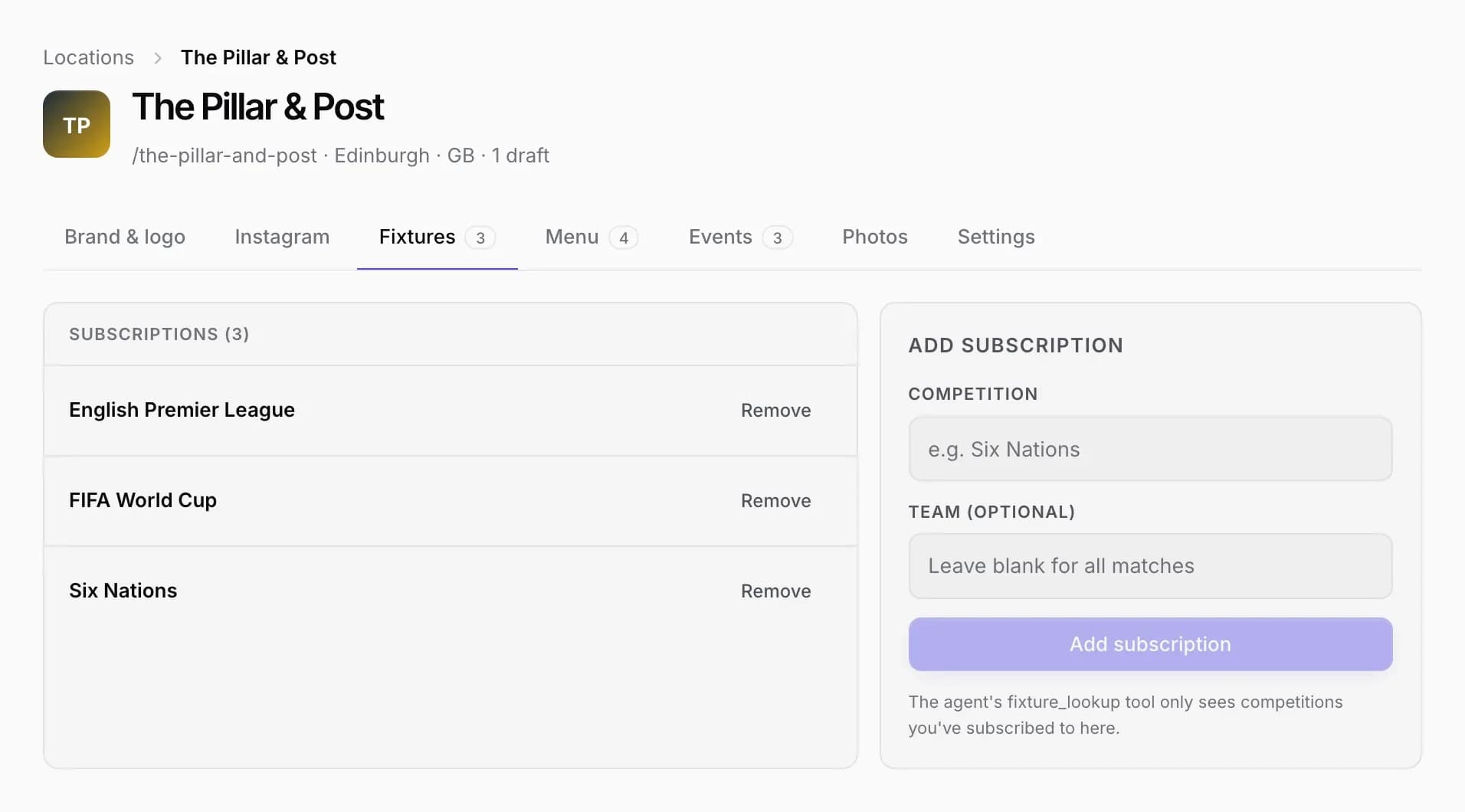Click the Add Subscription heading
Screen dimensions: 1465x812
1015,345
